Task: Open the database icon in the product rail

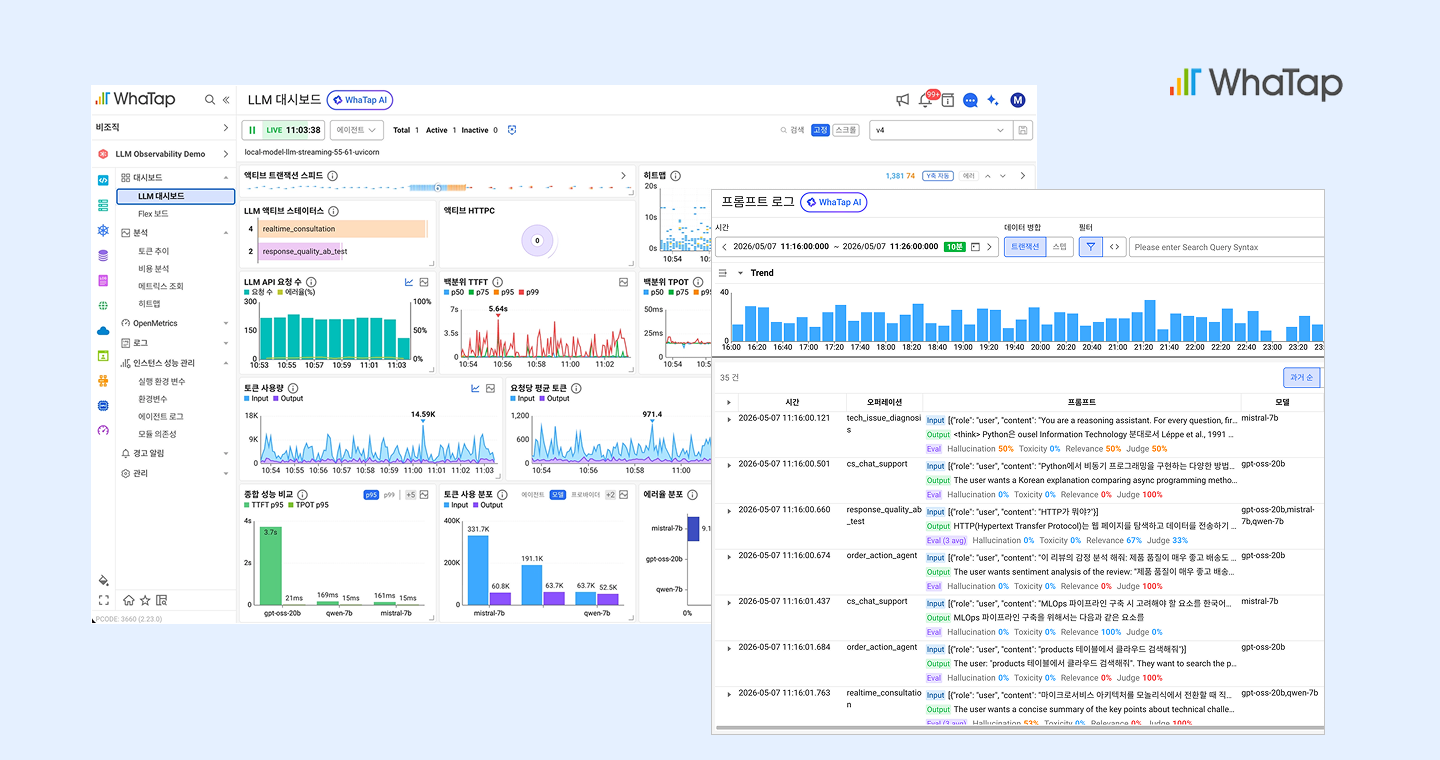Action: pyautogui.click(x=103, y=255)
